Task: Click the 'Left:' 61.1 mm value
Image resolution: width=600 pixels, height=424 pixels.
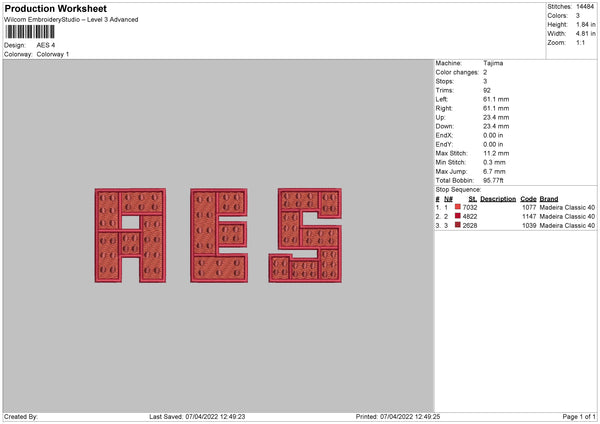Action: [496, 99]
